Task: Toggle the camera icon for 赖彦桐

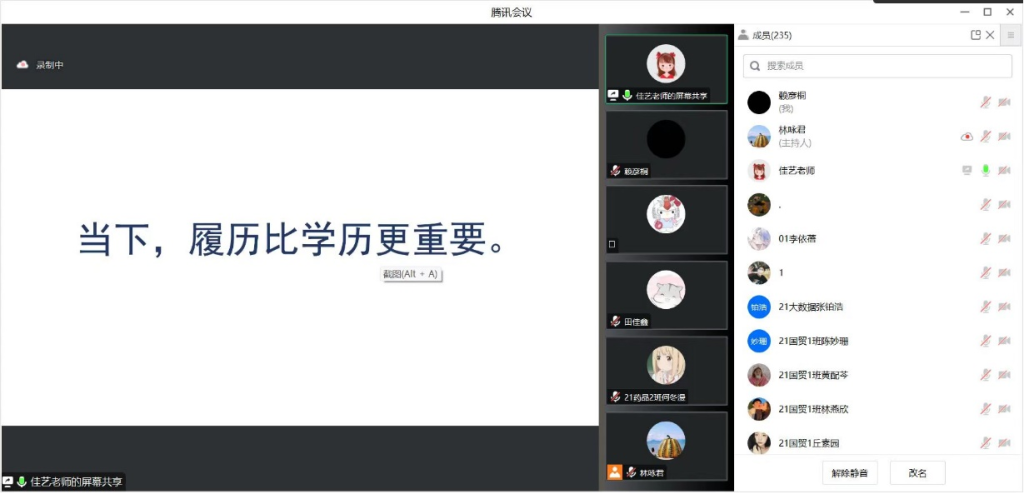Action: click(x=1004, y=102)
